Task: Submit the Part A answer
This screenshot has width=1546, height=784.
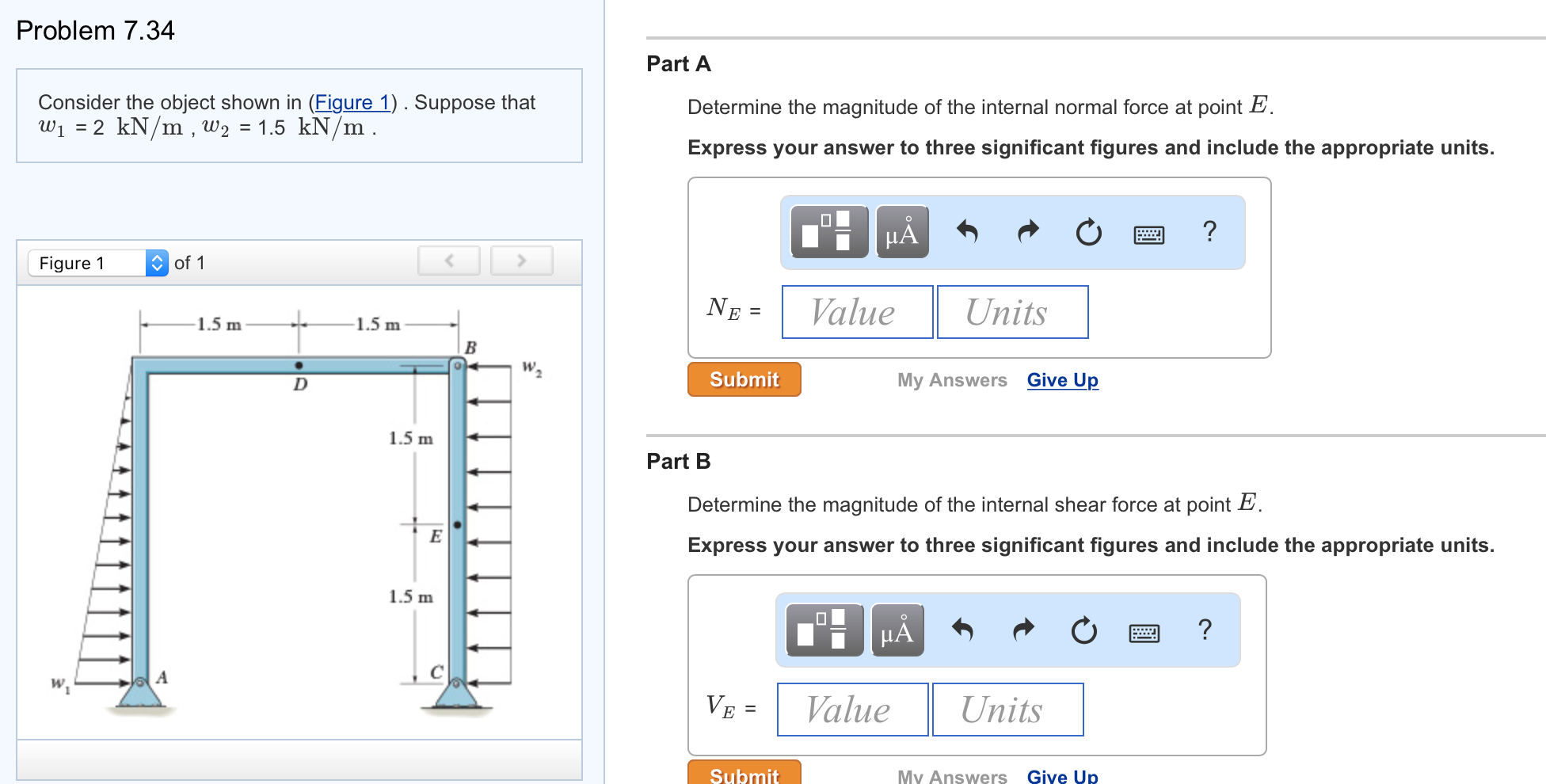Action: [x=743, y=379]
